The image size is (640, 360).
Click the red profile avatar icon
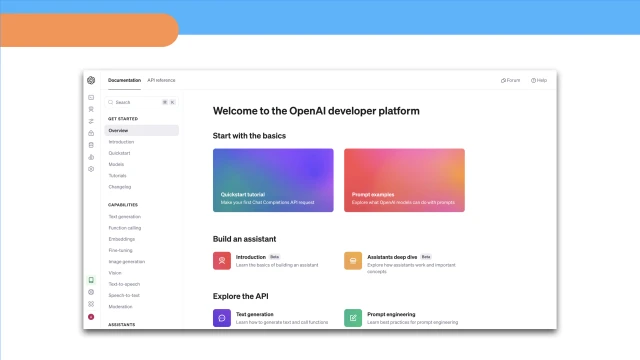[x=91, y=317]
